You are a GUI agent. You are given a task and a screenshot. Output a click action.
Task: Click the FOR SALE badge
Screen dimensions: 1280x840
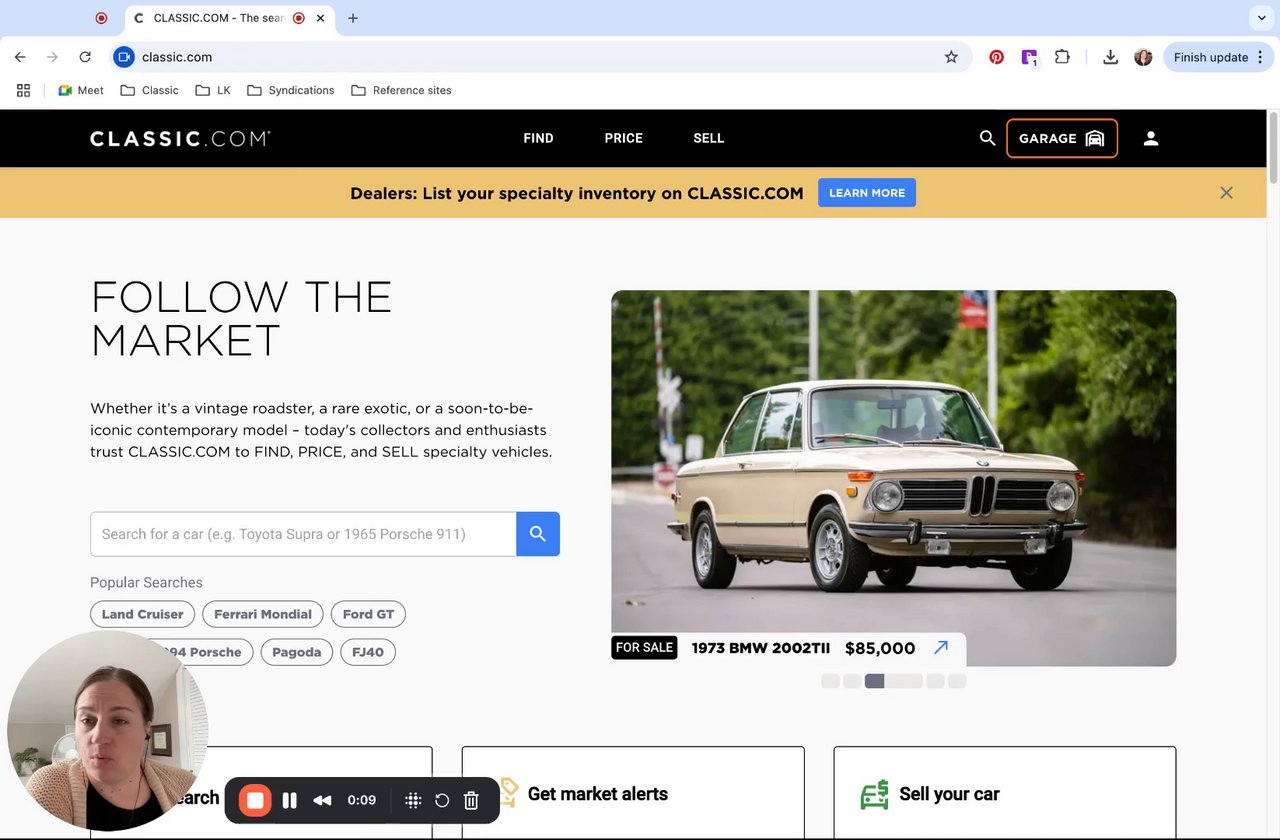tap(644, 648)
